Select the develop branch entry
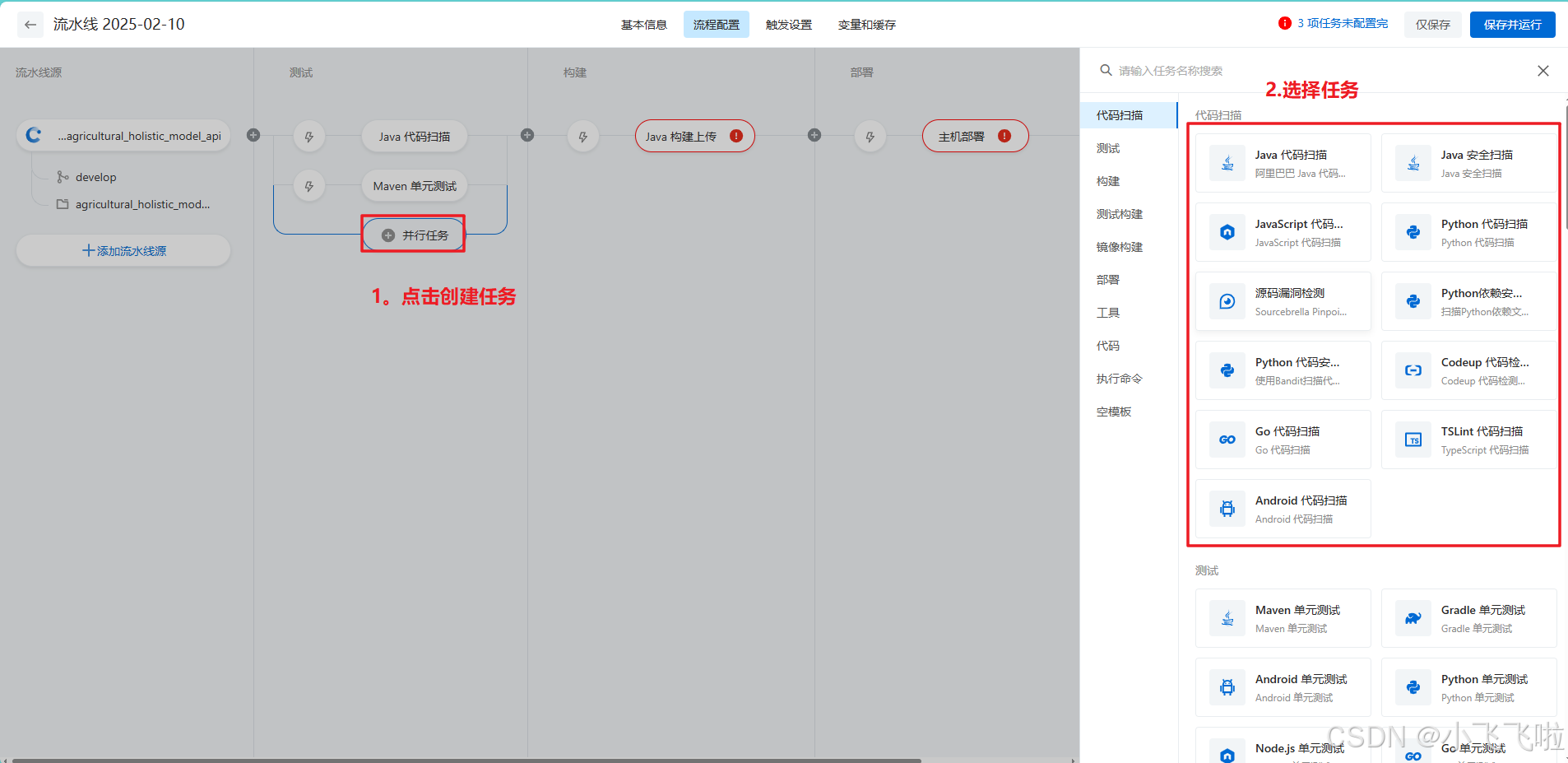Screen dimensions: 1568x763 click(95, 177)
